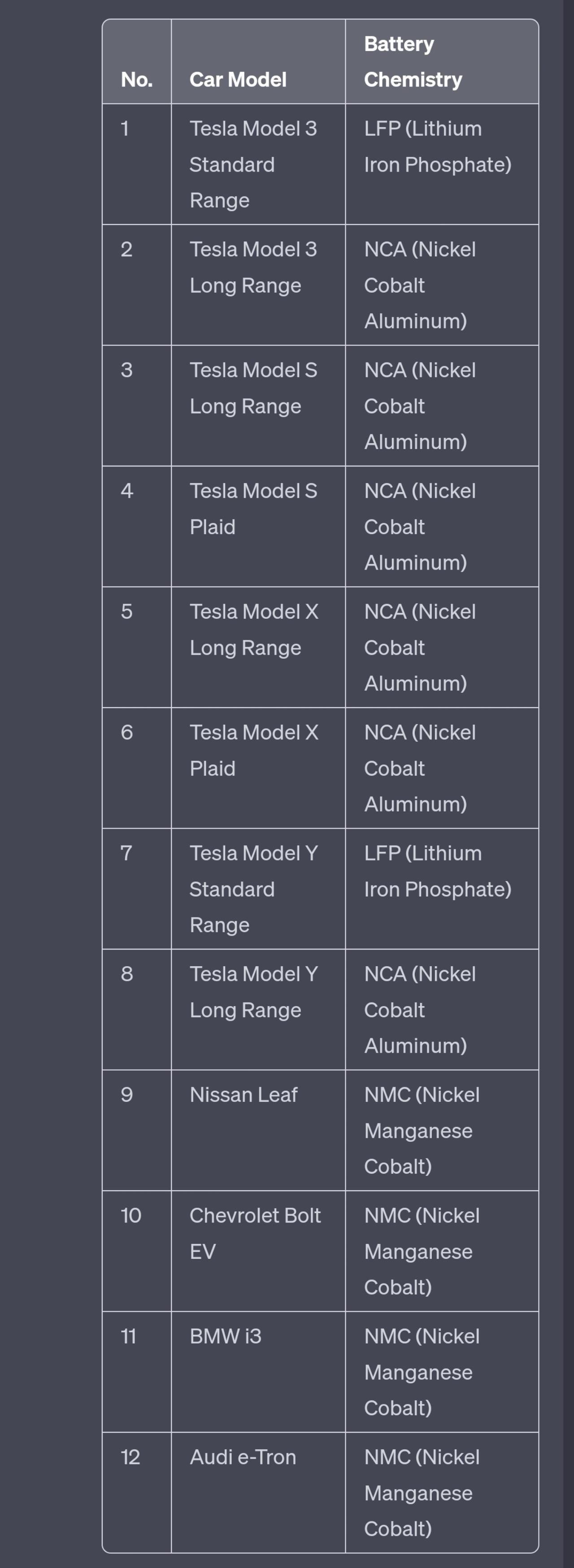
Task: Click the 'Tesla Model Y Standard Range' cell
Action: point(253,889)
